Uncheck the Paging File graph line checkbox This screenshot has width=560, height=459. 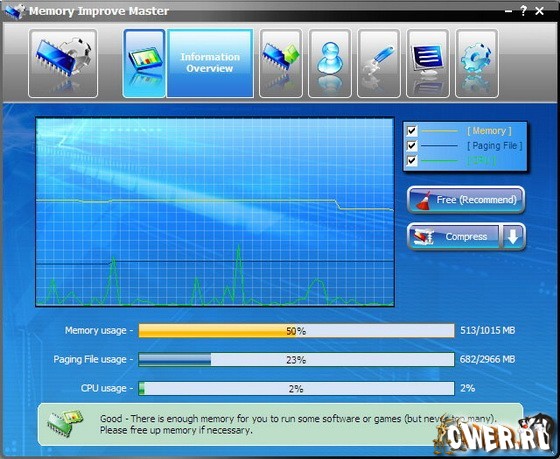(x=412, y=145)
